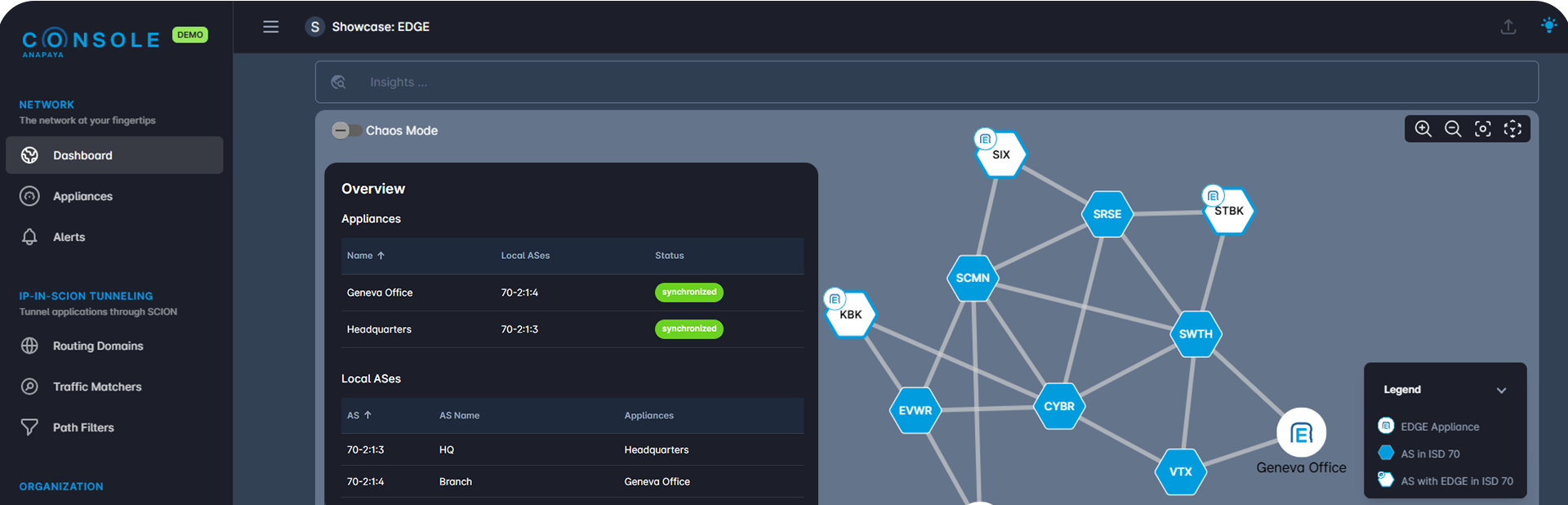Select the SWTH hexagon node

1196,334
